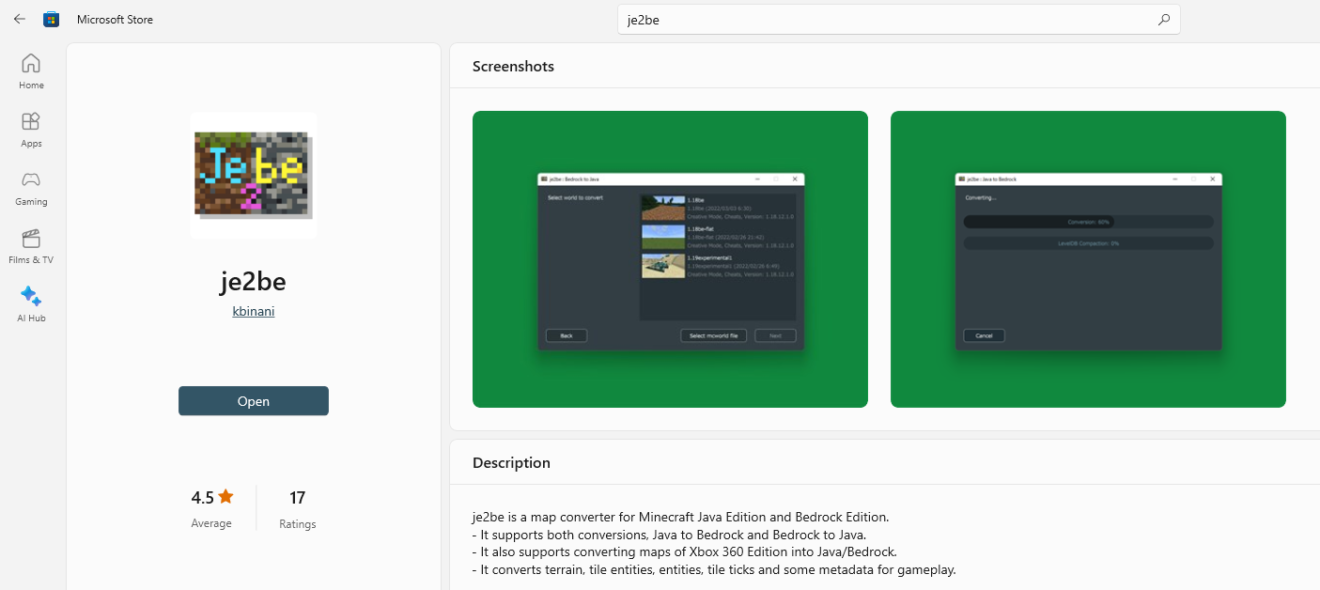This screenshot has height=590, width=1320.
Task: Focus the search box containing je2be
Action: [x=880, y=20]
